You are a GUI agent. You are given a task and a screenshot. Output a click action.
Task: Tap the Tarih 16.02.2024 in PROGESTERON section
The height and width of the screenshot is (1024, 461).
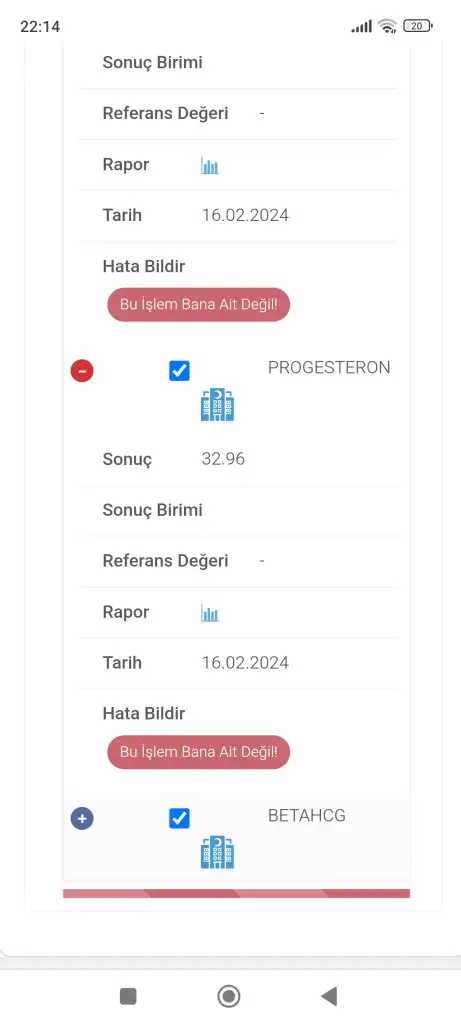(246, 663)
